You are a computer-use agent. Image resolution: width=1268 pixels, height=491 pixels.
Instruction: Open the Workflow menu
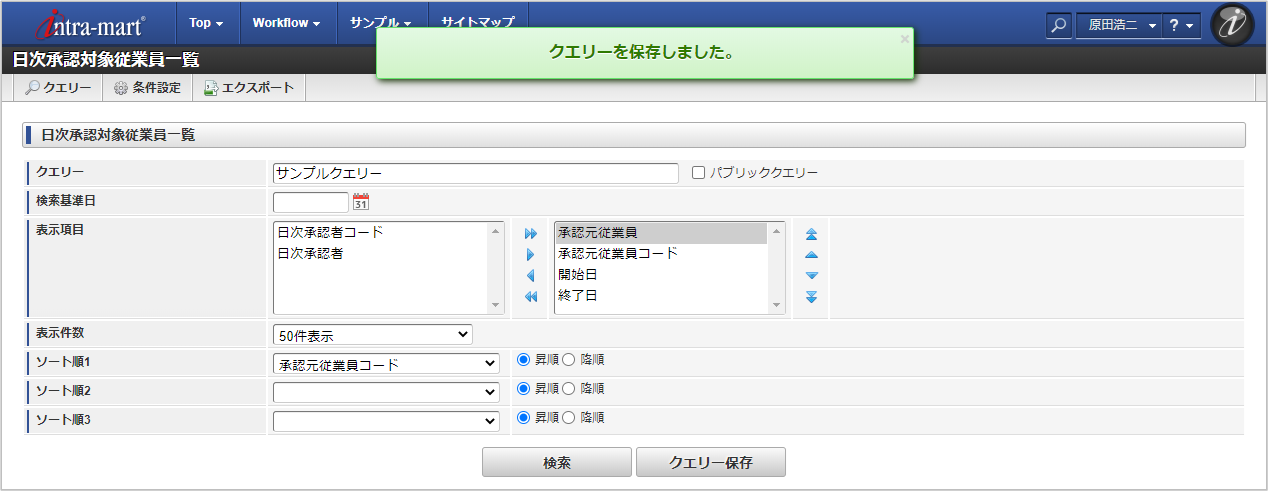point(286,22)
